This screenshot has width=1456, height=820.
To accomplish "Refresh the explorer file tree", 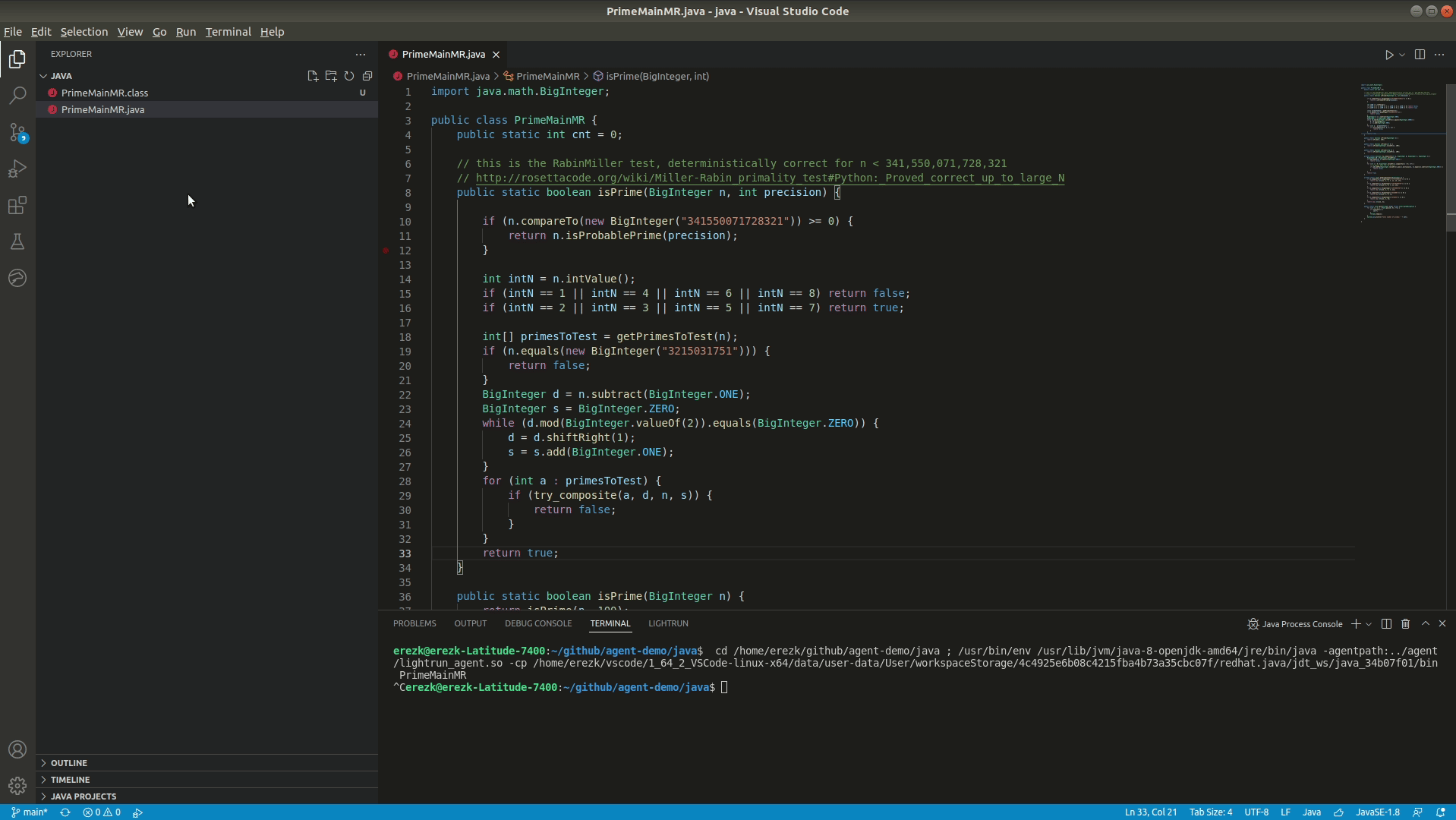I will point(349,76).
